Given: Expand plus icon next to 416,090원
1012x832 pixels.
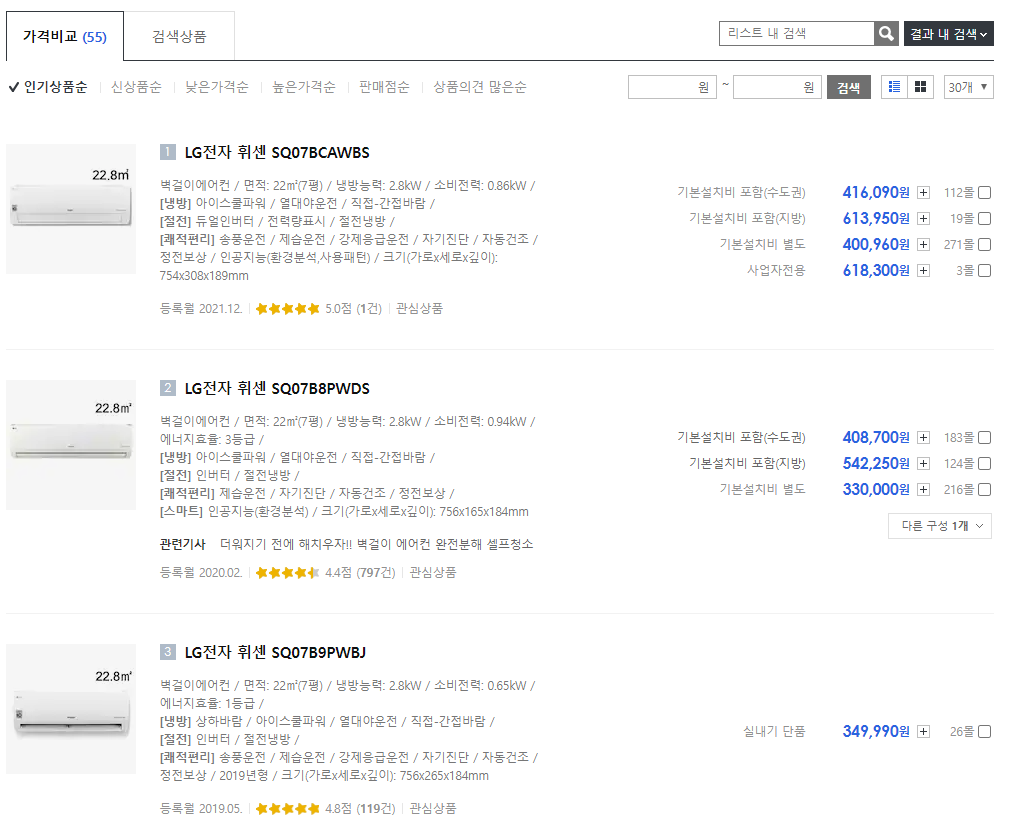Looking at the screenshot, I should 924,192.
